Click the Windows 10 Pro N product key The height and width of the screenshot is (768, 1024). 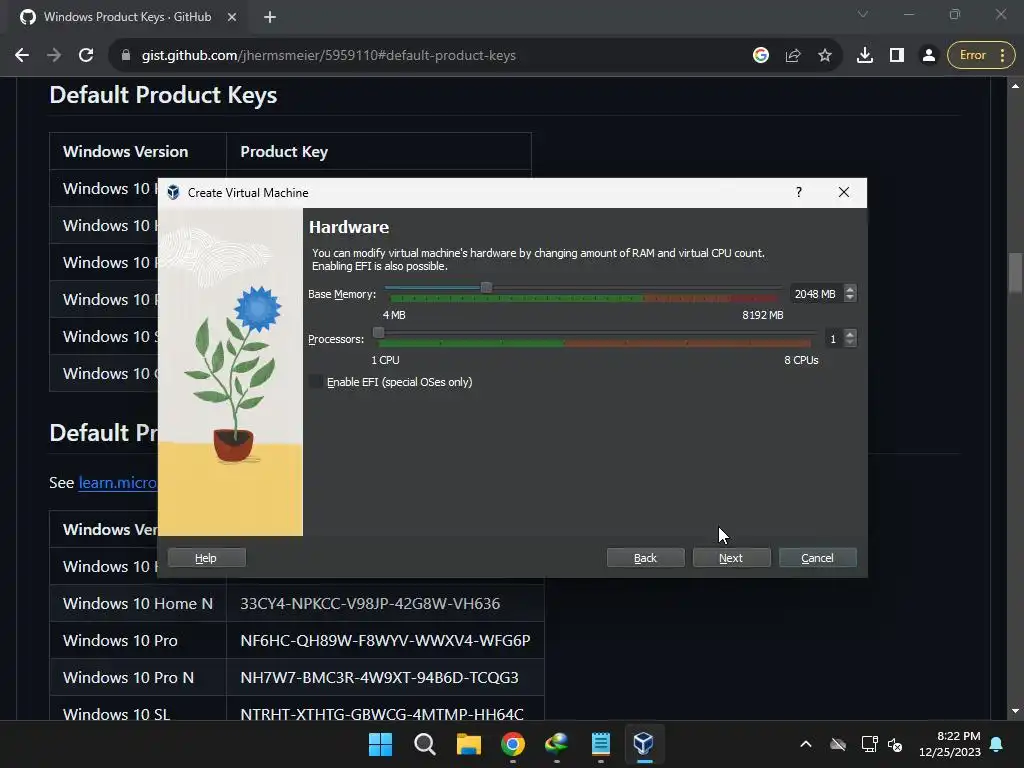[x=379, y=677]
